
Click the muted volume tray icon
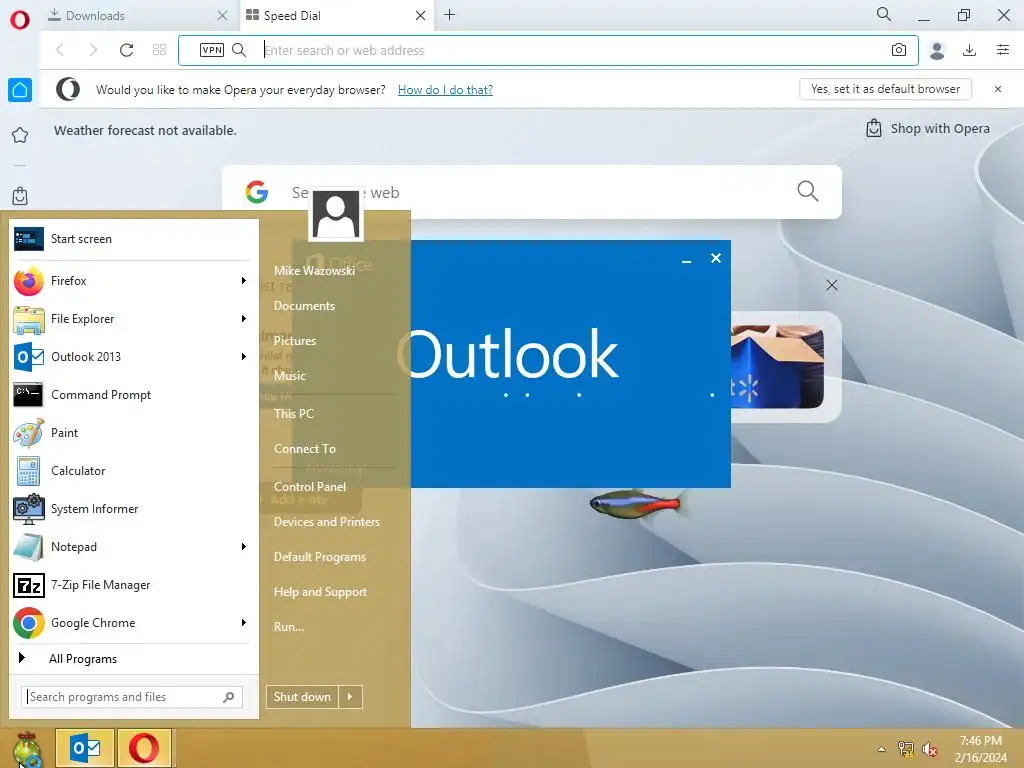click(930, 749)
